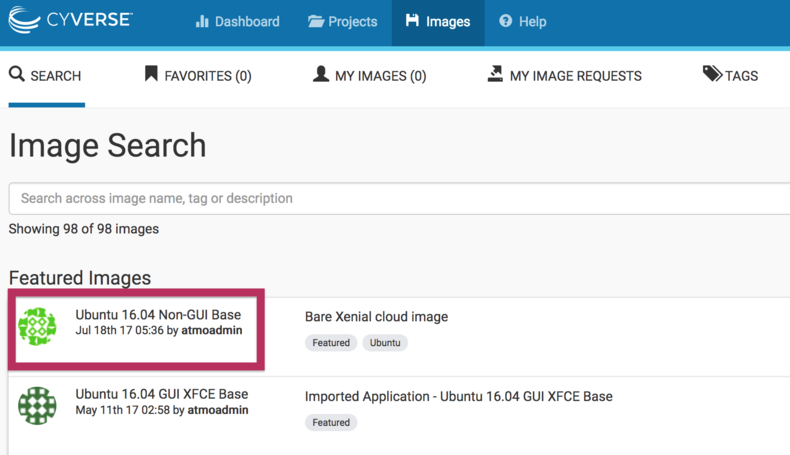Focus the image search input field

[x=399, y=199]
